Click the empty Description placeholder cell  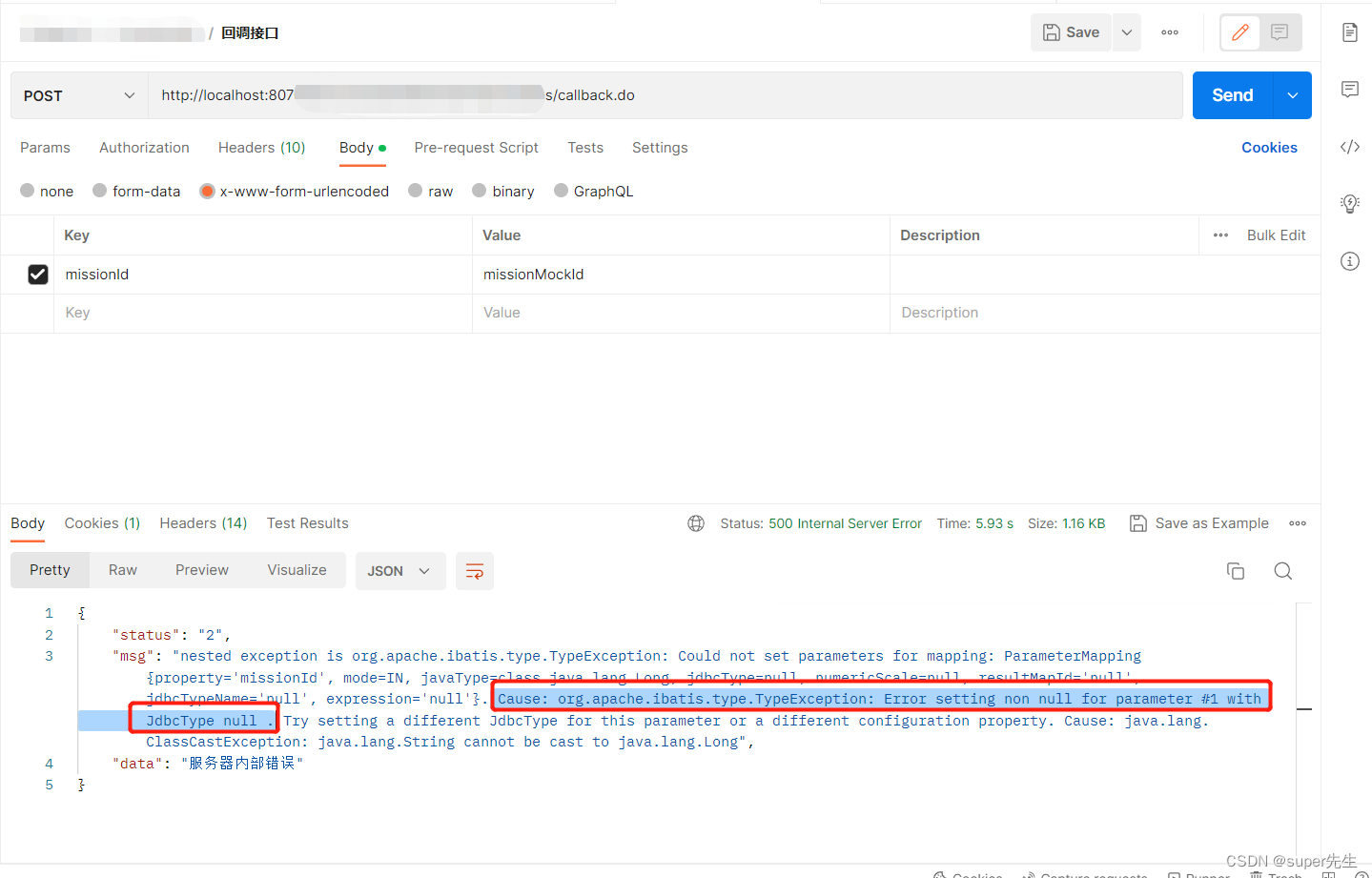[1105, 313]
